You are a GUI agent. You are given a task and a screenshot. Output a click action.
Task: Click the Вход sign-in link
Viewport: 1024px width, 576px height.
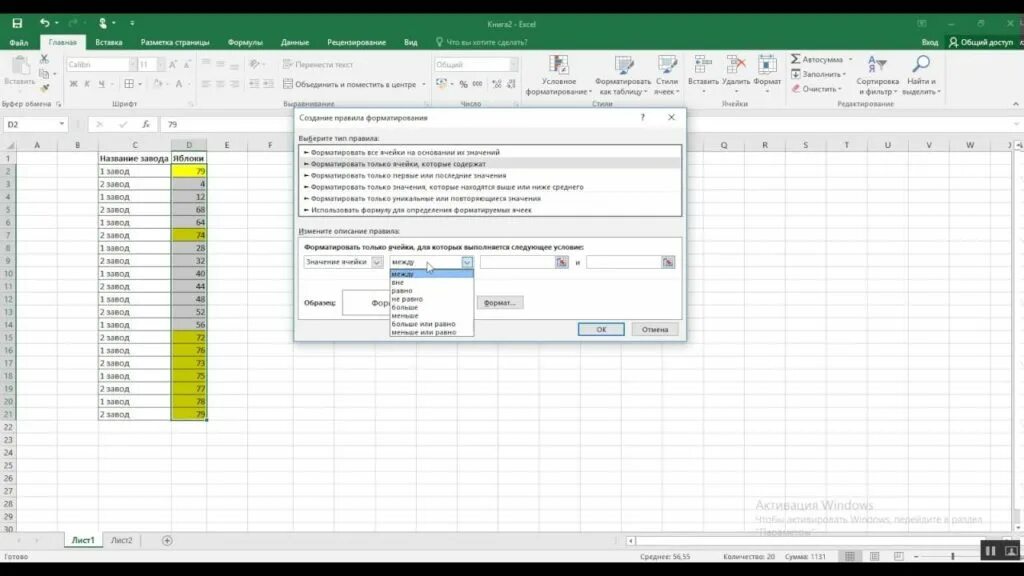929,42
